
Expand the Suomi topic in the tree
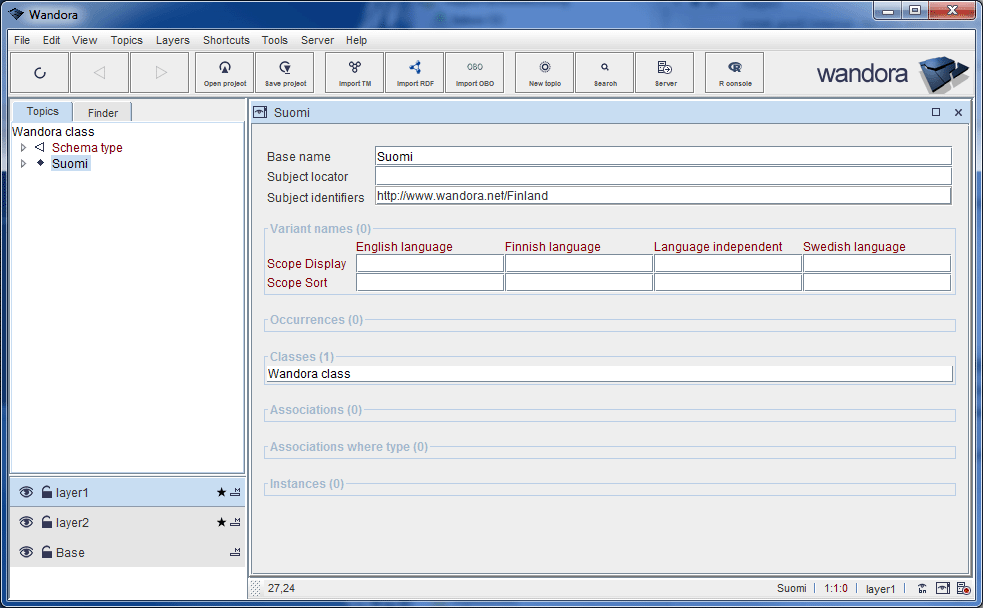pyautogui.click(x=23, y=163)
